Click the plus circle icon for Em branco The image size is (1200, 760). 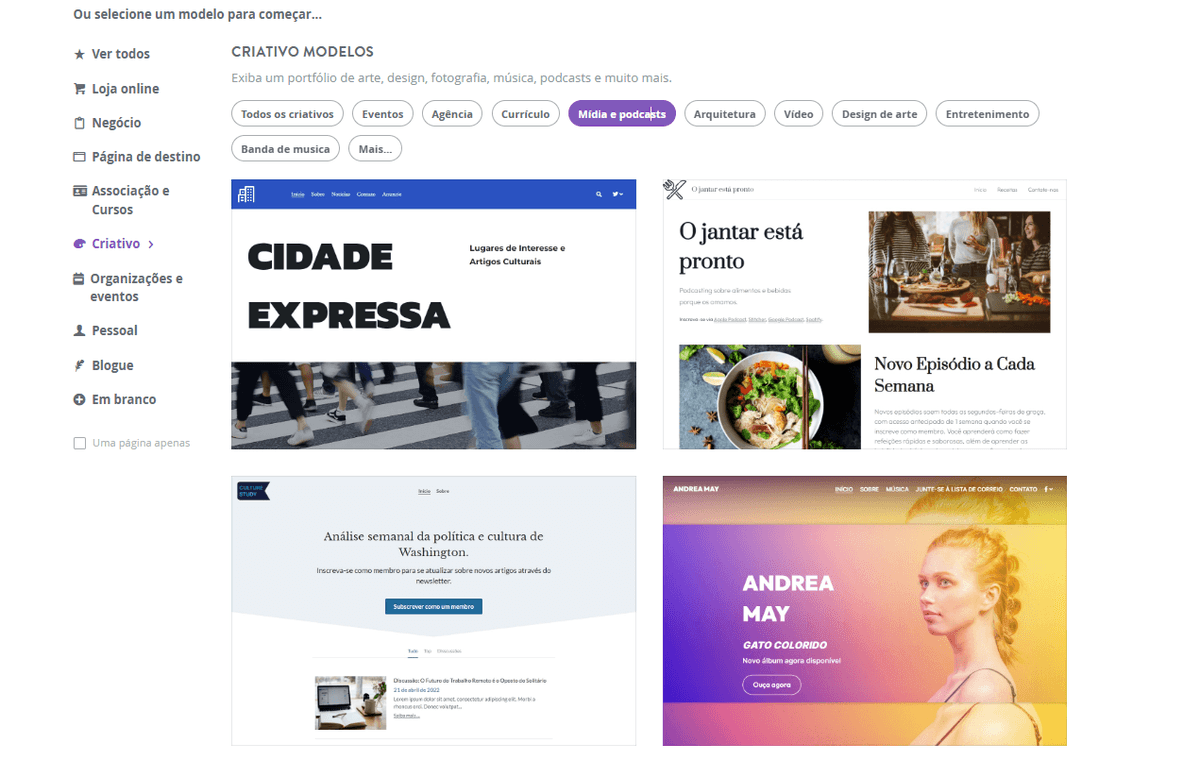coord(80,399)
